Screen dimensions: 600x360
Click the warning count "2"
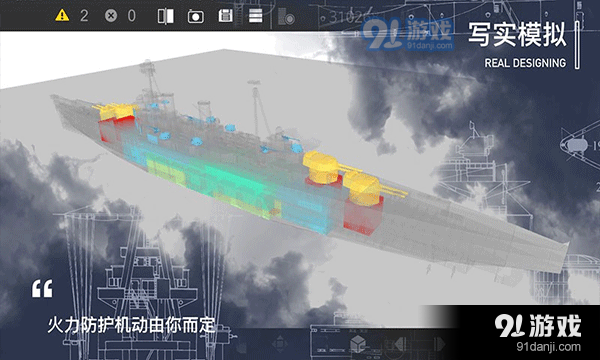point(84,16)
